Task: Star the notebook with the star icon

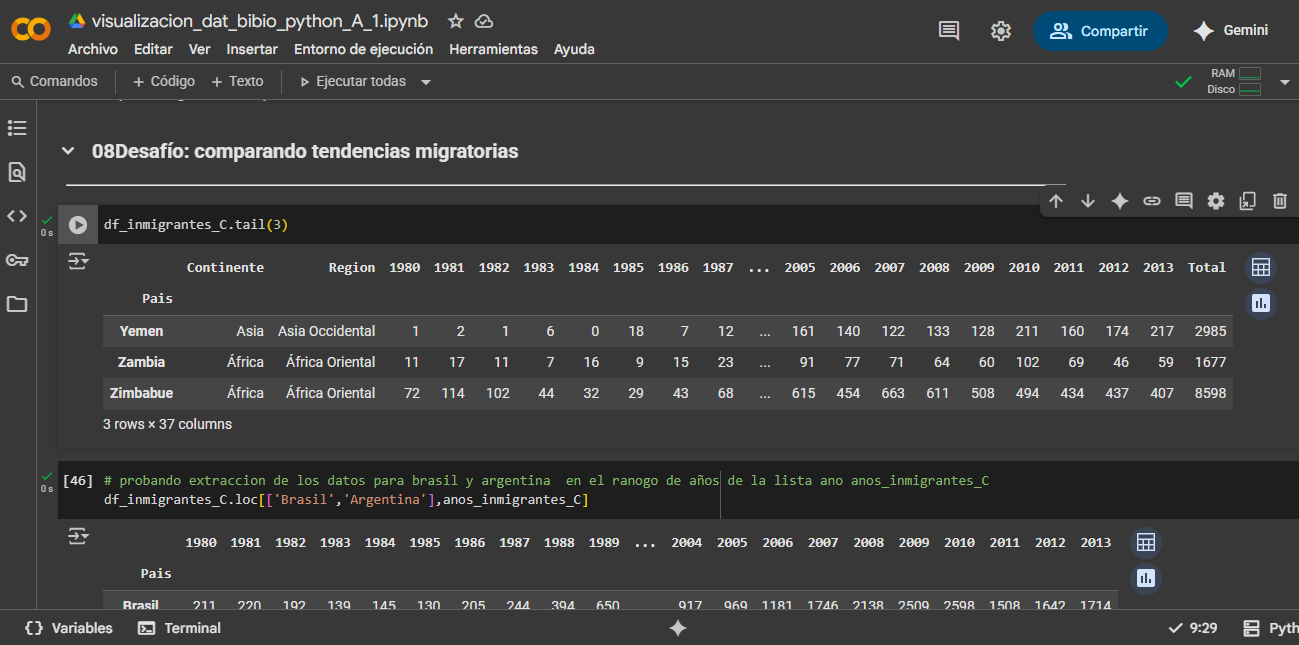Action: click(x=456, y=21)
